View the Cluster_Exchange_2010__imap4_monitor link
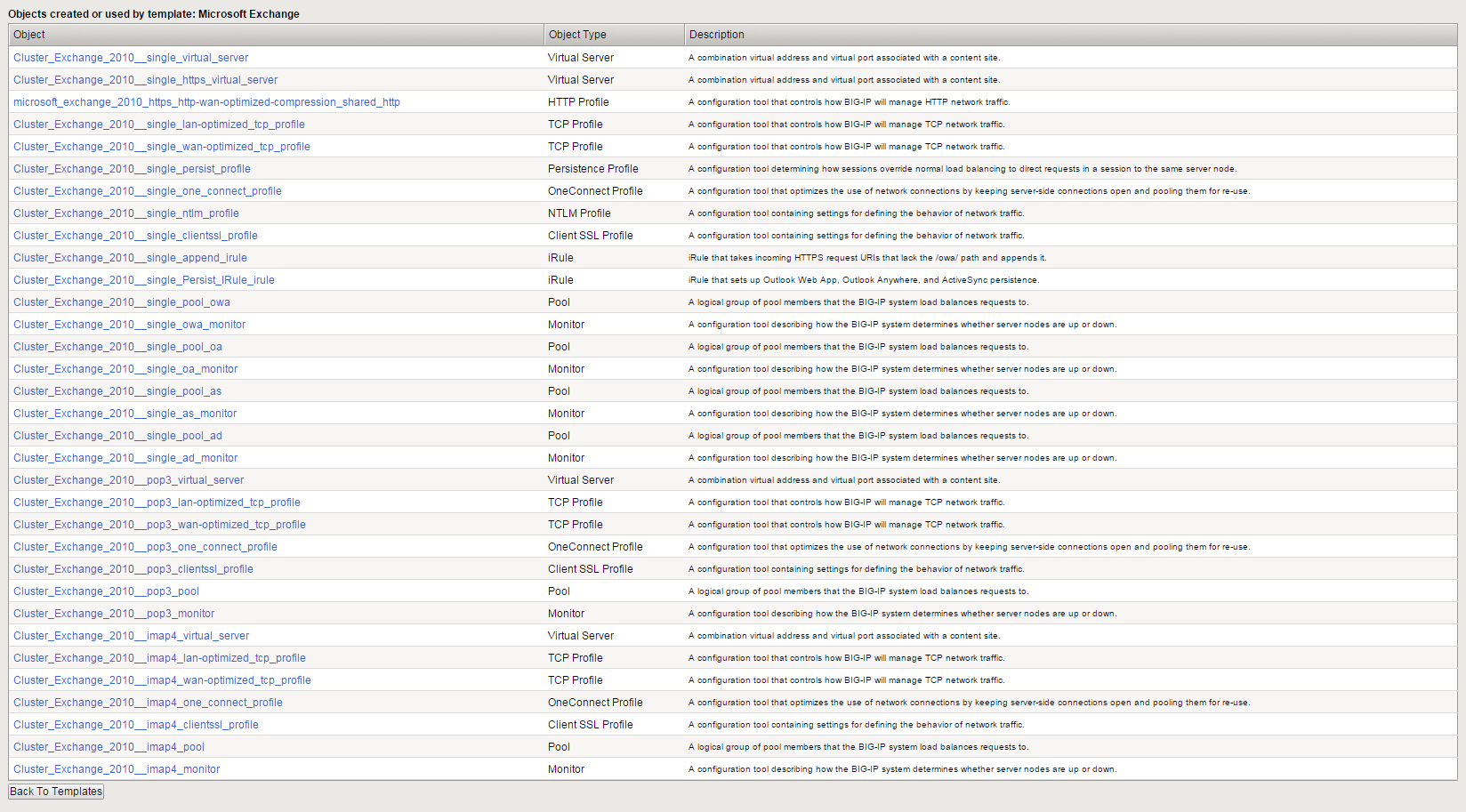This screenshot has height=812, width=1466. pos(116,768)
